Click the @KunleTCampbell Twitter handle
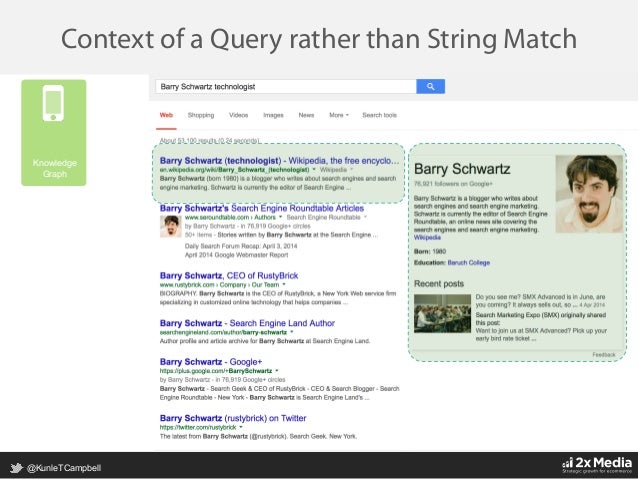The image size is (638, 479). point(64,468)
